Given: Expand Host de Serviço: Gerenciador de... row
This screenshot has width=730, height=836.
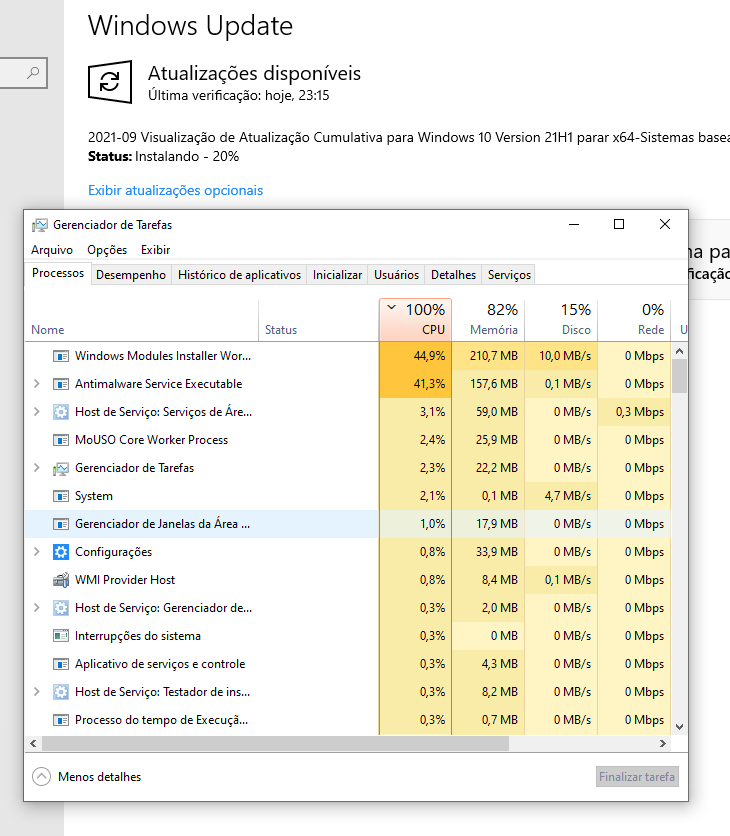Looking at the screenshot, I should coord(36,608).
